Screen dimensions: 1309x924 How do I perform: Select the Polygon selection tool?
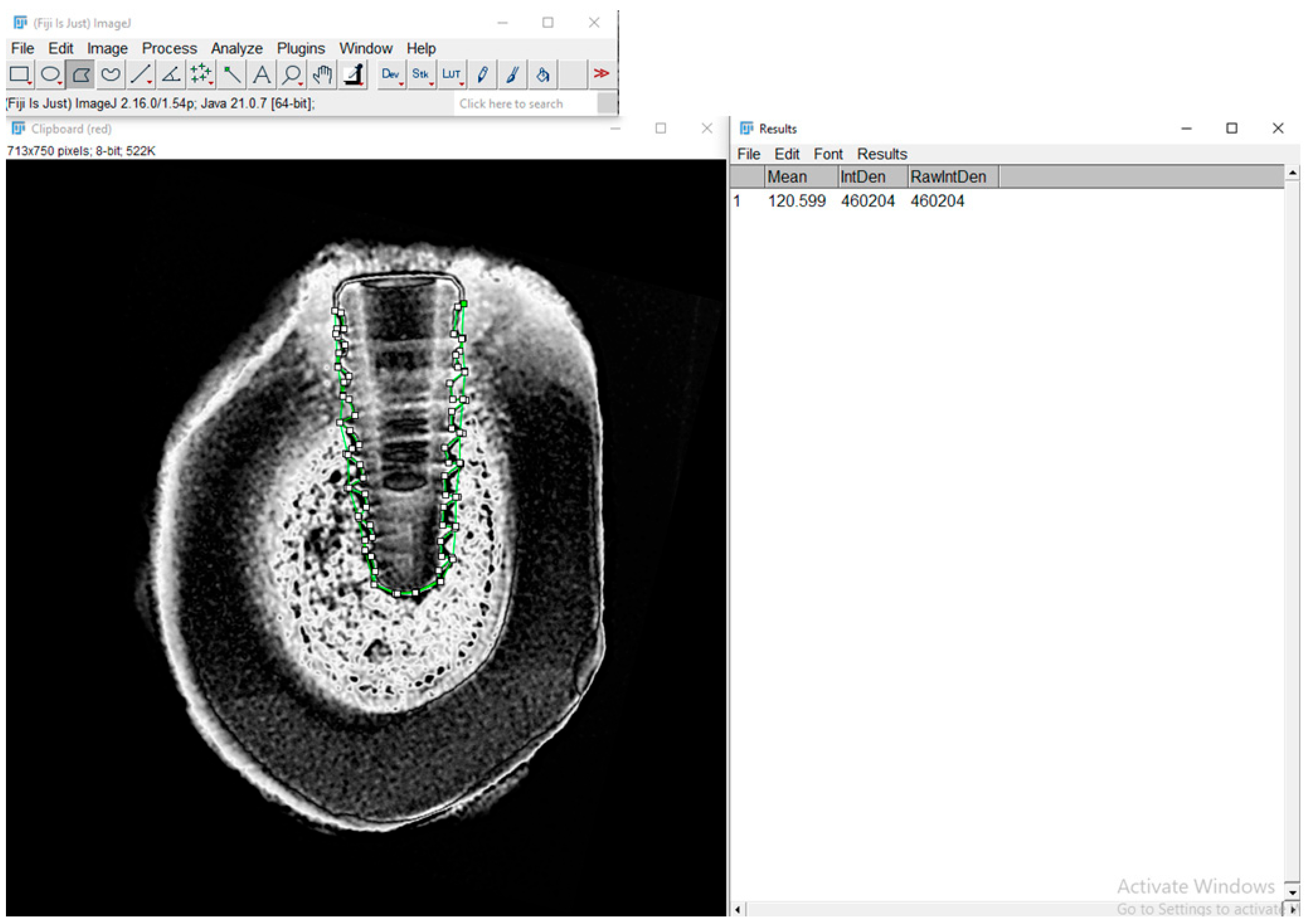click(x=80, y=74)
